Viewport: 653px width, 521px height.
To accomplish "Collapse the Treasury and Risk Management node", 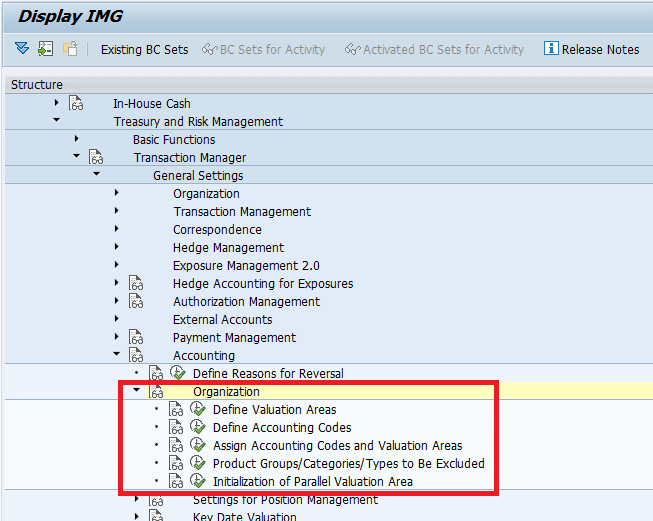I will point(56,121).
